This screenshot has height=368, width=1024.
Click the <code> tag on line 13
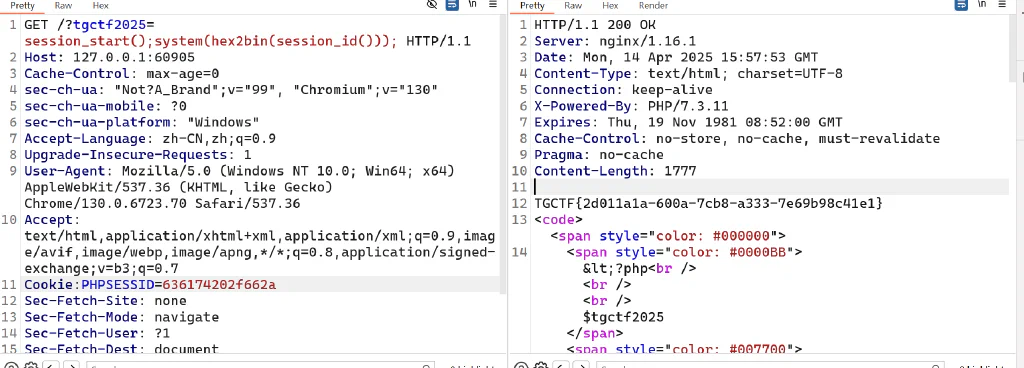[x=558, y=220]
